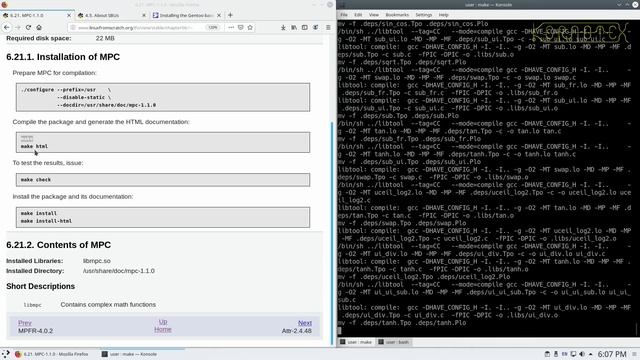Close the Konsole window

[635, 4]
